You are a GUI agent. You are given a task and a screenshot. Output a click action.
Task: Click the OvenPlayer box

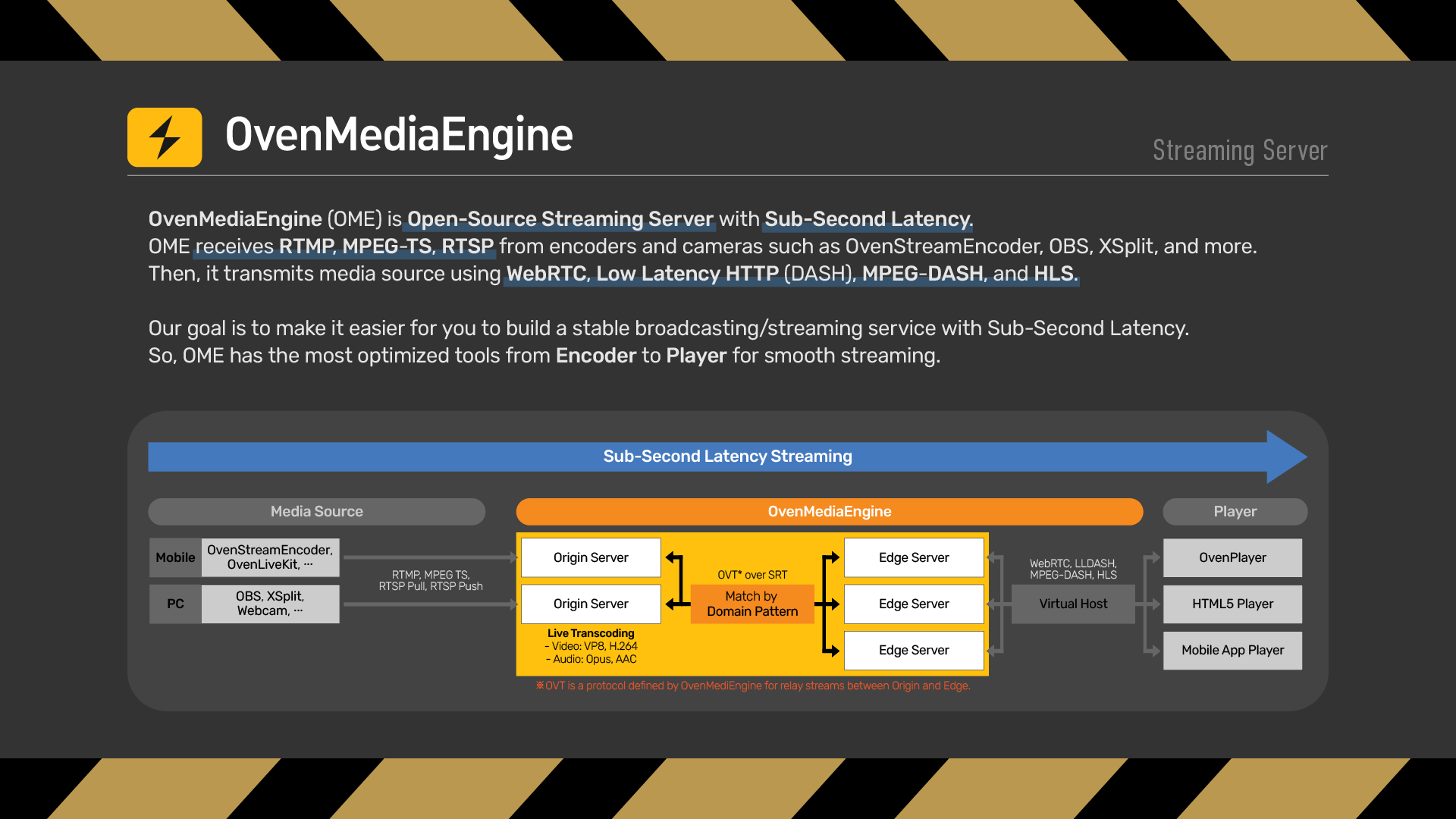[x=1232, y=558]
